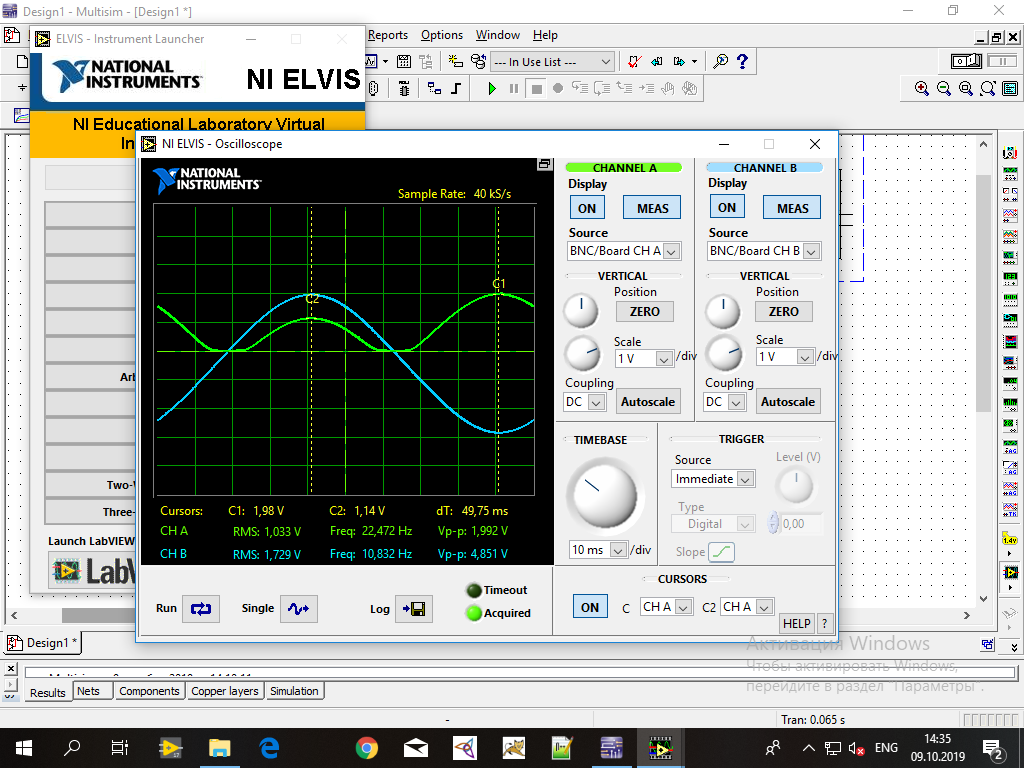Screen dimensions: 1024x768
Task: Click Channel B vertical Scale knob
Action: click(x=724, y=354)
